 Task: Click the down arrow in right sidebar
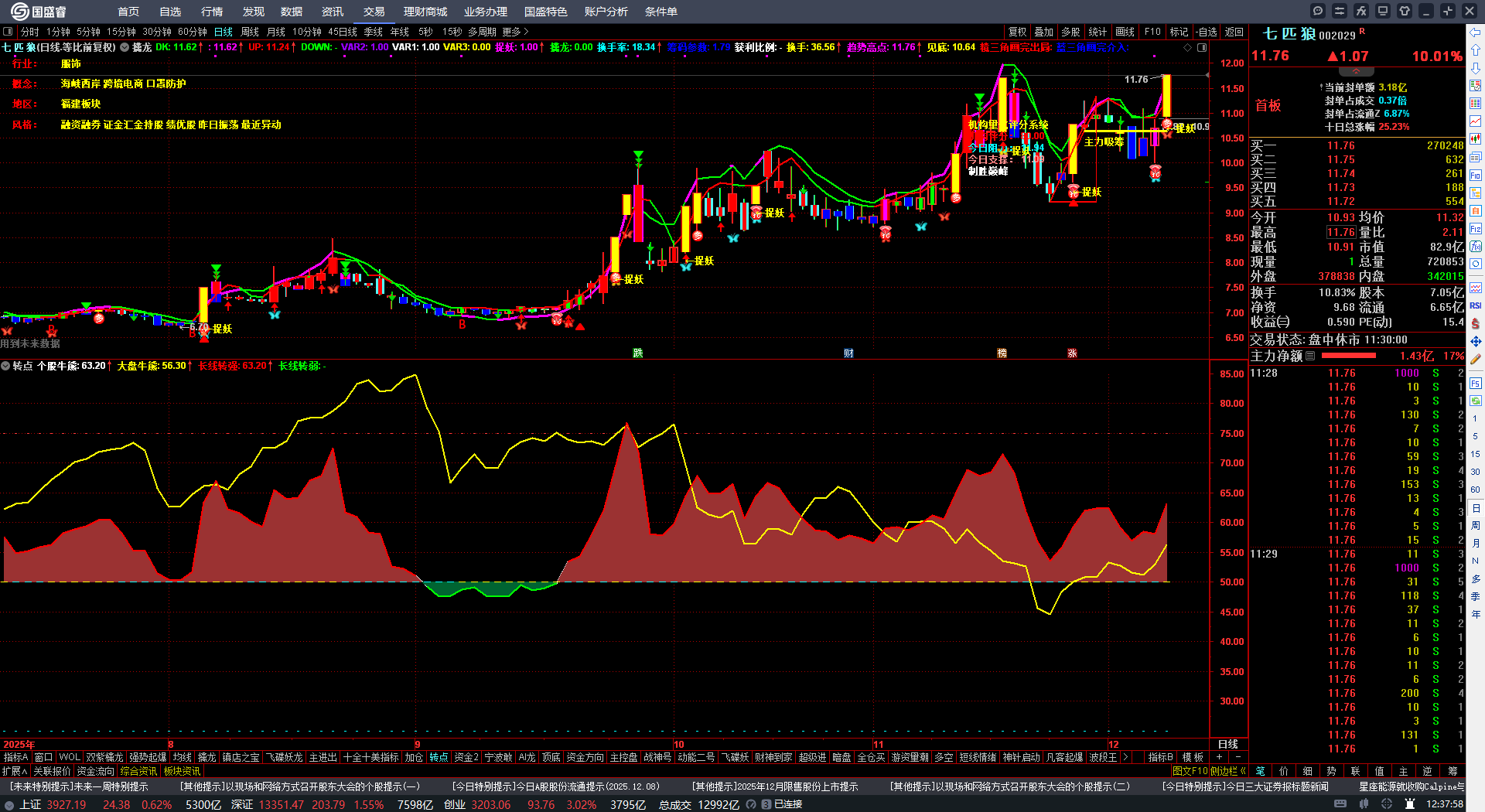(x=1476, y=68)
